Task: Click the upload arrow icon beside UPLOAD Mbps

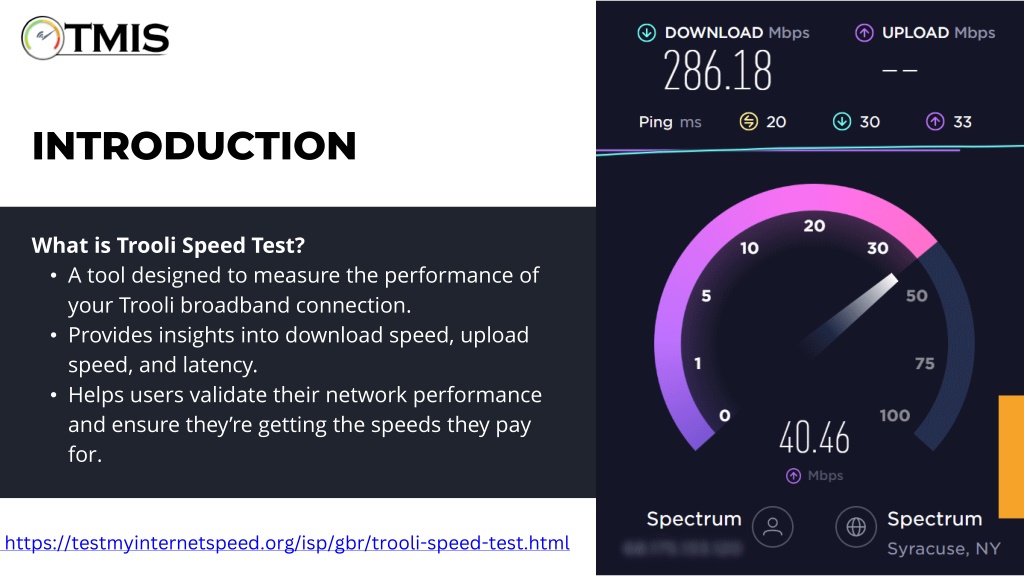Action: point(864,33)
